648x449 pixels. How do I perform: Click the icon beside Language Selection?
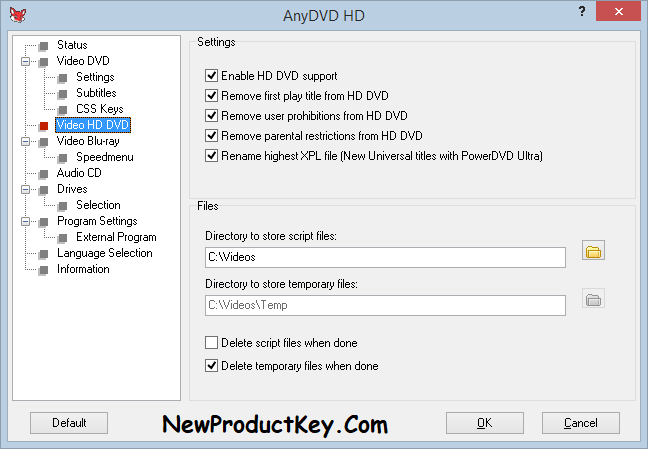43,253
